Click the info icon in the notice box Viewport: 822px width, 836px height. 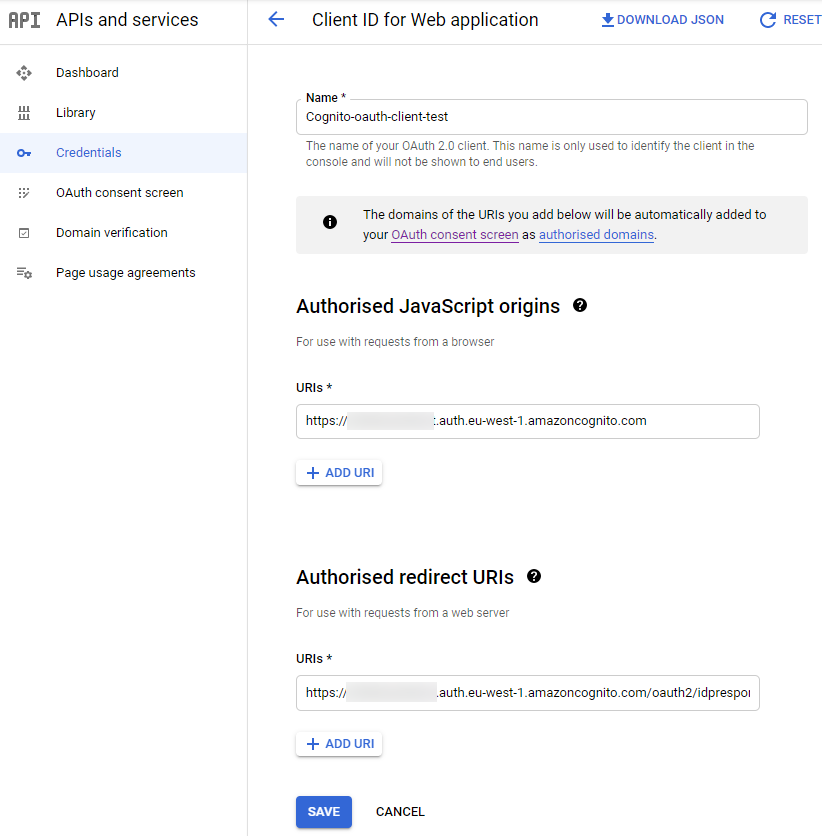point(330,222)
